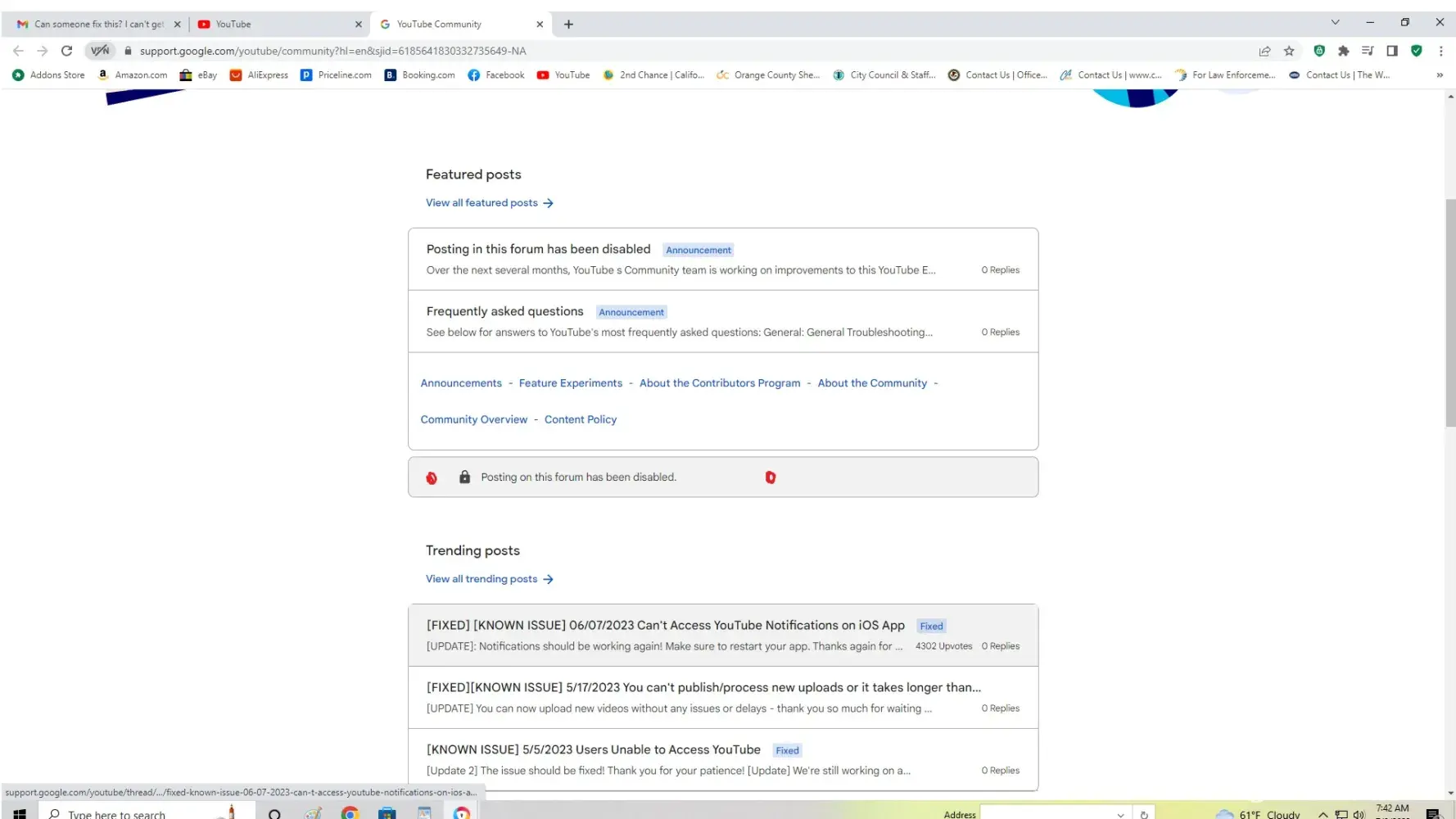Click the page vertical scrollbar thumb

(1450, 311)
